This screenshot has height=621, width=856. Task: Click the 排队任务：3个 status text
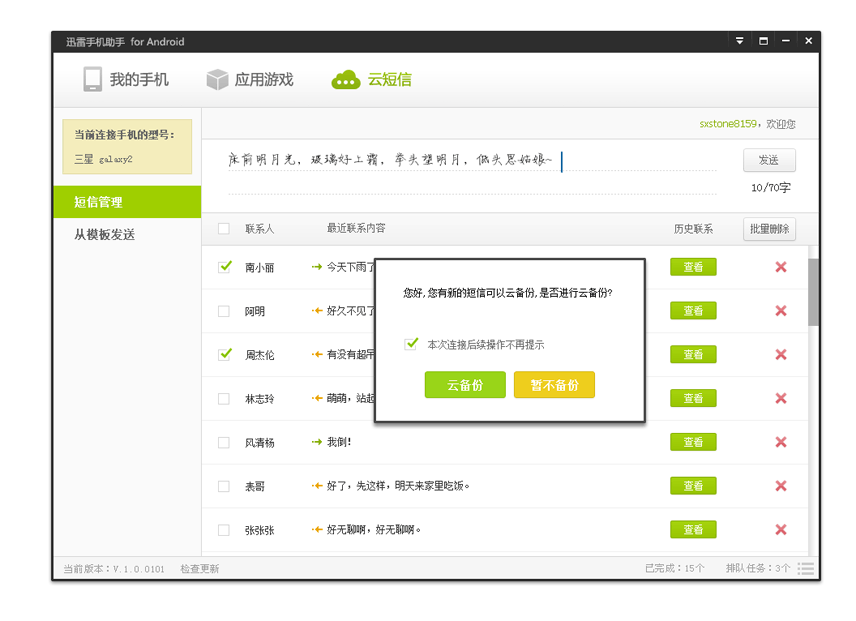[x=758, y=569]
